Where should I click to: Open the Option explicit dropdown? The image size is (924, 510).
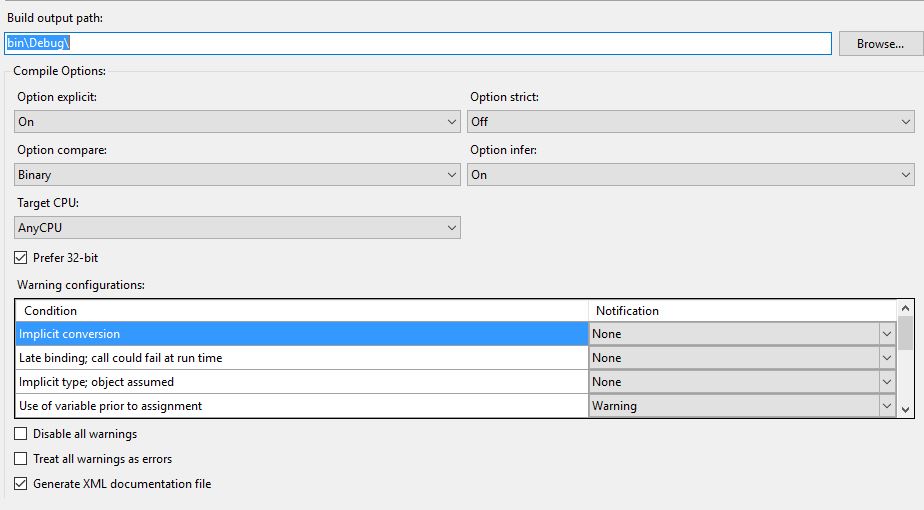[238, 122]
